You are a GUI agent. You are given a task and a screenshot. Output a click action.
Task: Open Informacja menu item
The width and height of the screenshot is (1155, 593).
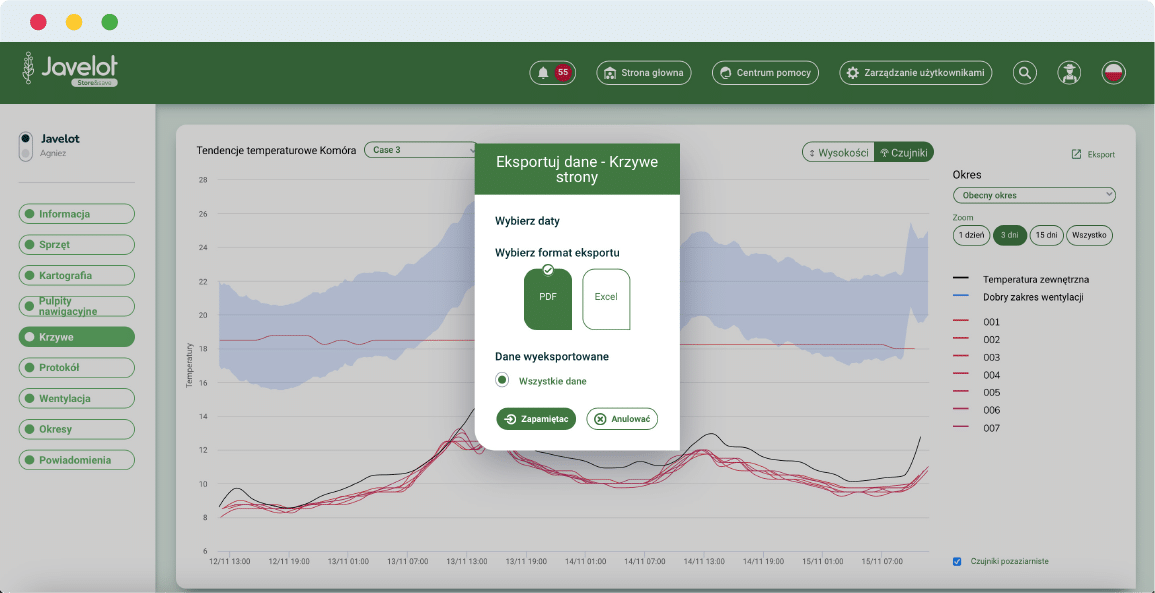tap(77, 214)
